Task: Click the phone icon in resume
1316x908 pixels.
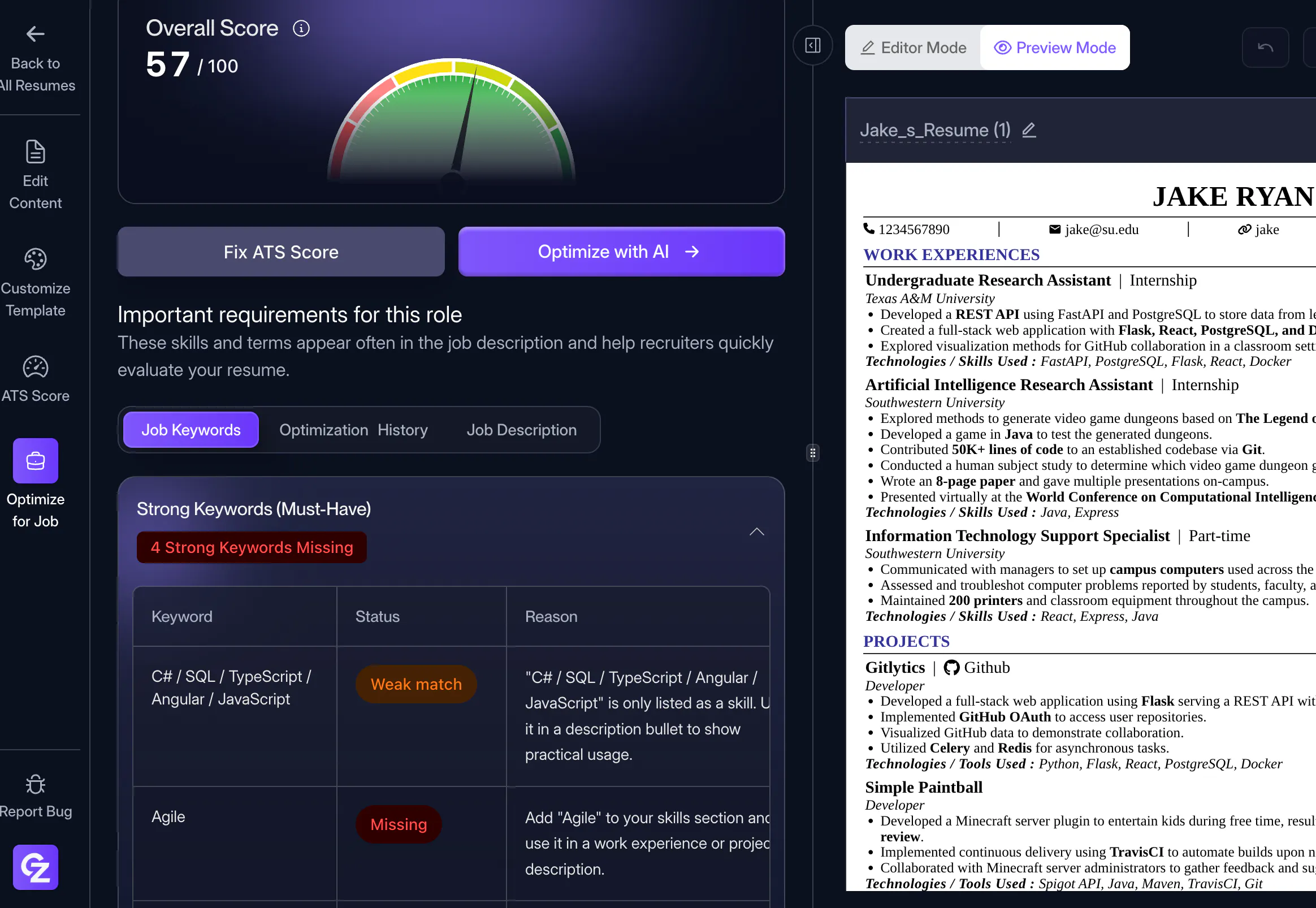Action: (869, 229)
